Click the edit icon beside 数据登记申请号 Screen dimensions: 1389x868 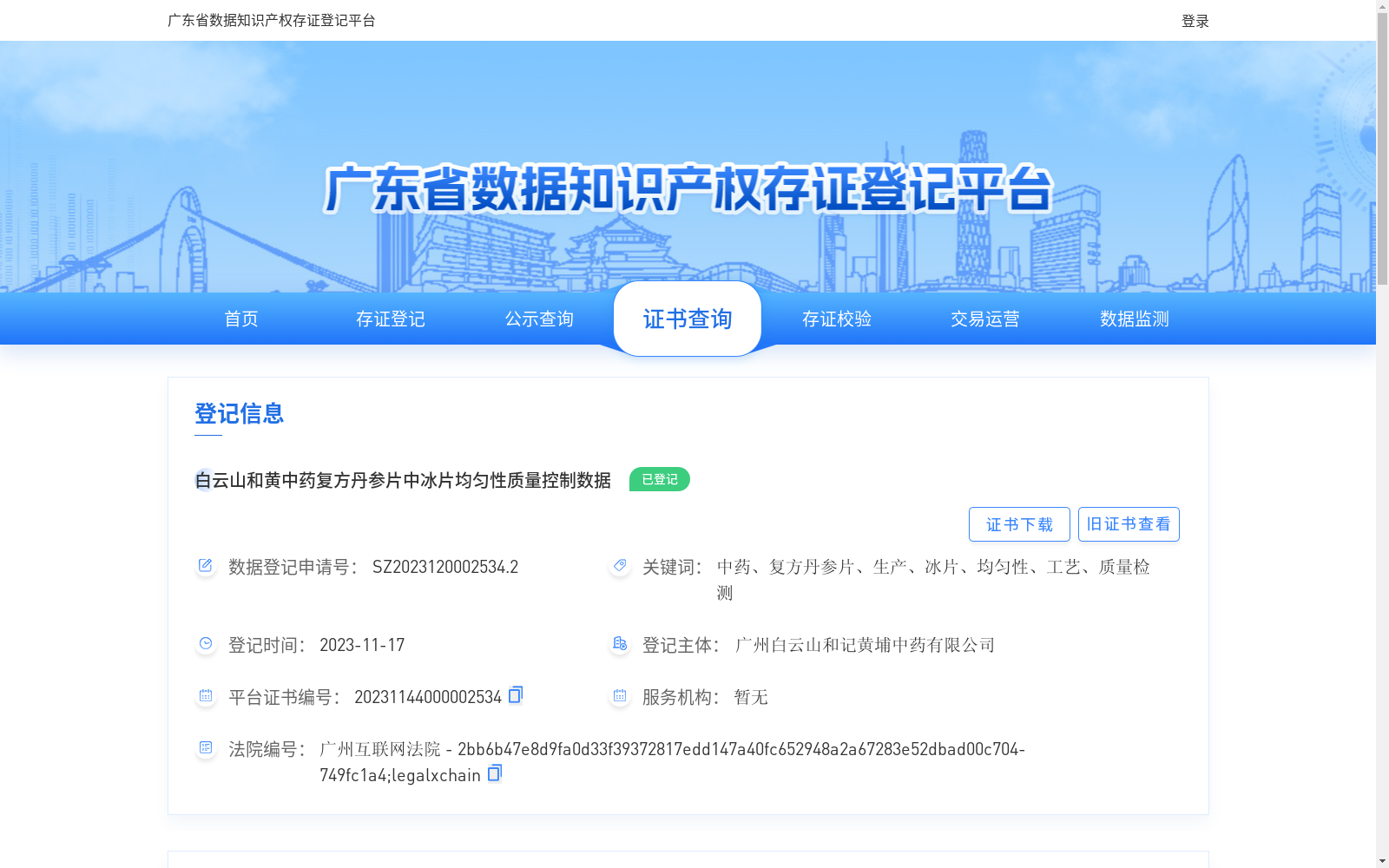(x=206, y=566)
